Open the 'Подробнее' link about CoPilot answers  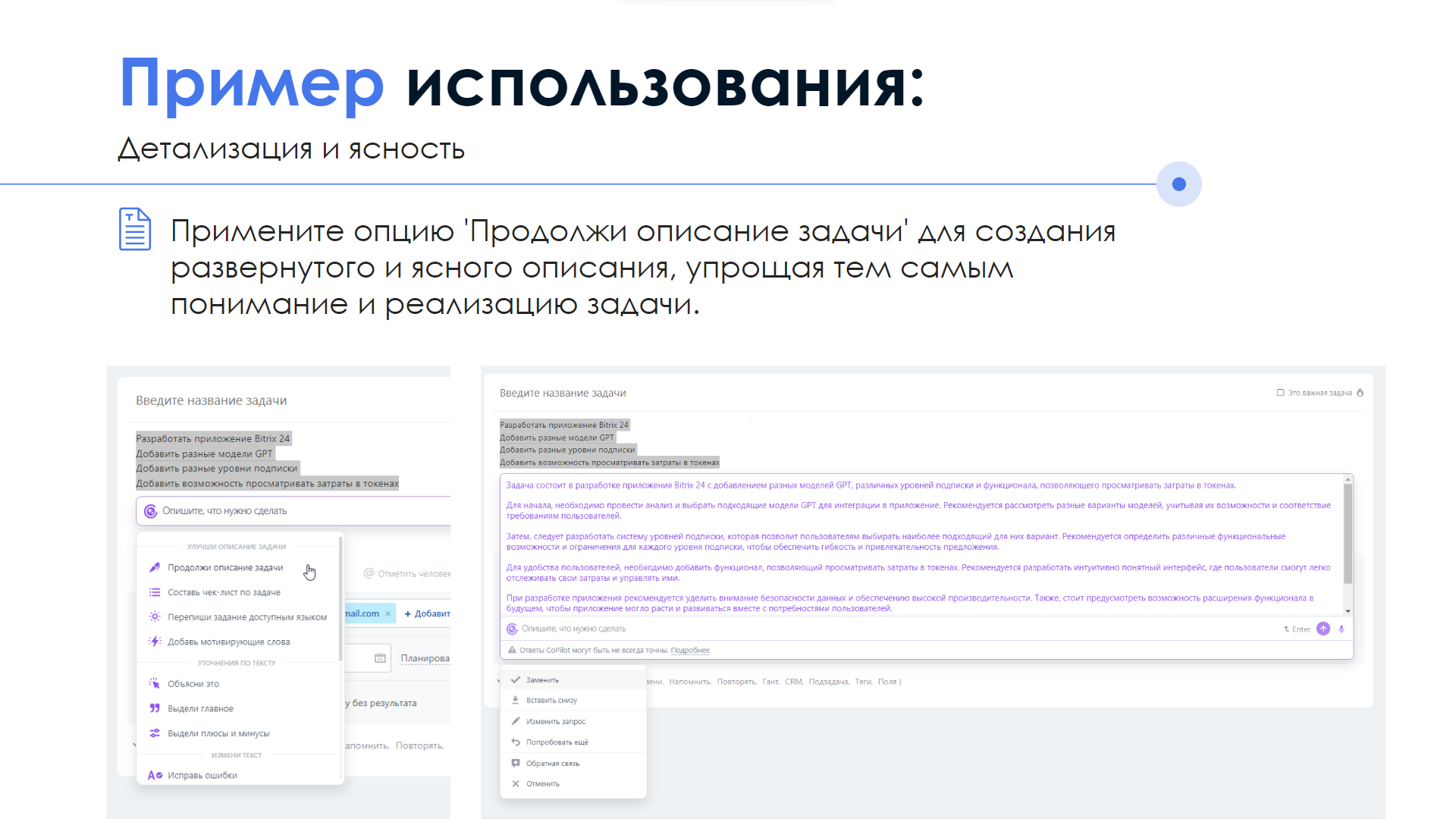tap(690, 651)
